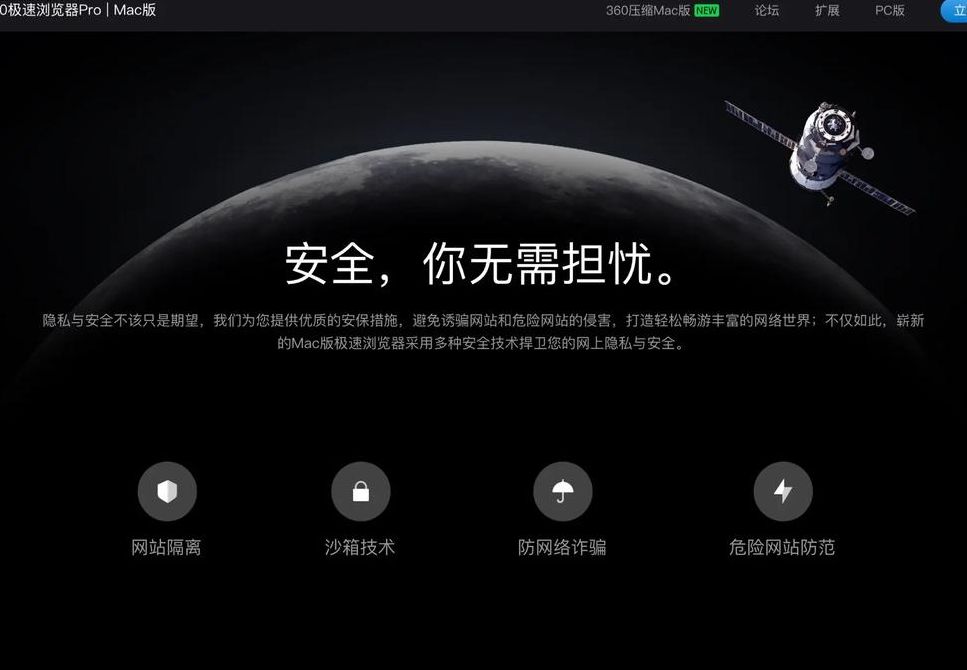Switch to the PC版 page
The width and height of the screenshot is (967, 670).
coord(889,10)
